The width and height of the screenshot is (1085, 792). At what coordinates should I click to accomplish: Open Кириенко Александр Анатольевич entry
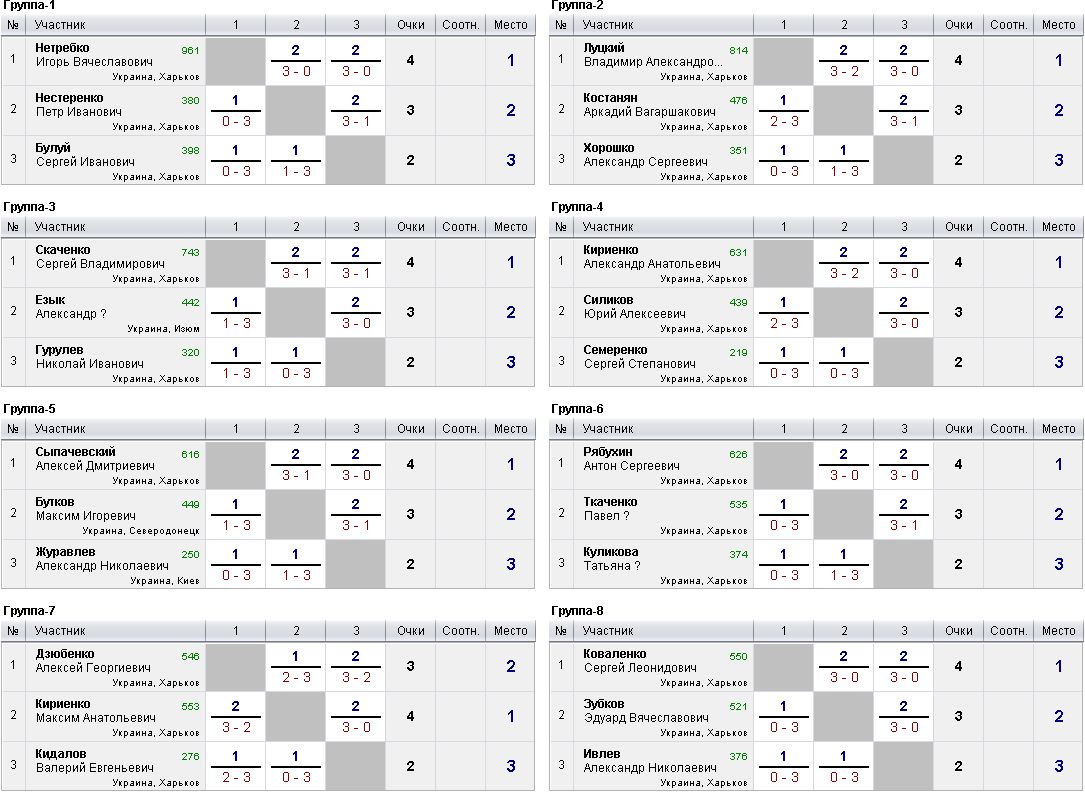[651, 257]
